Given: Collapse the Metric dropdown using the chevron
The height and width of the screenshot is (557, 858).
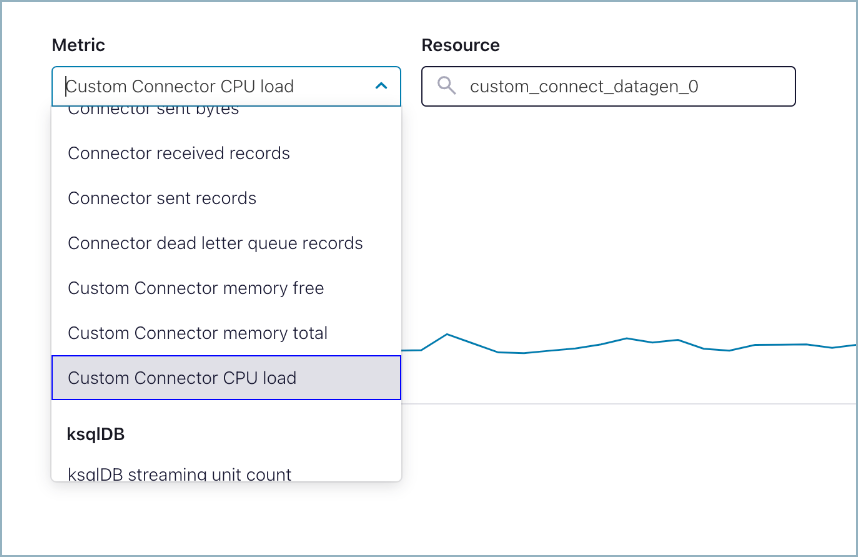Looking at the screenshot, I should pyautogui.click(x=381, y=86).
